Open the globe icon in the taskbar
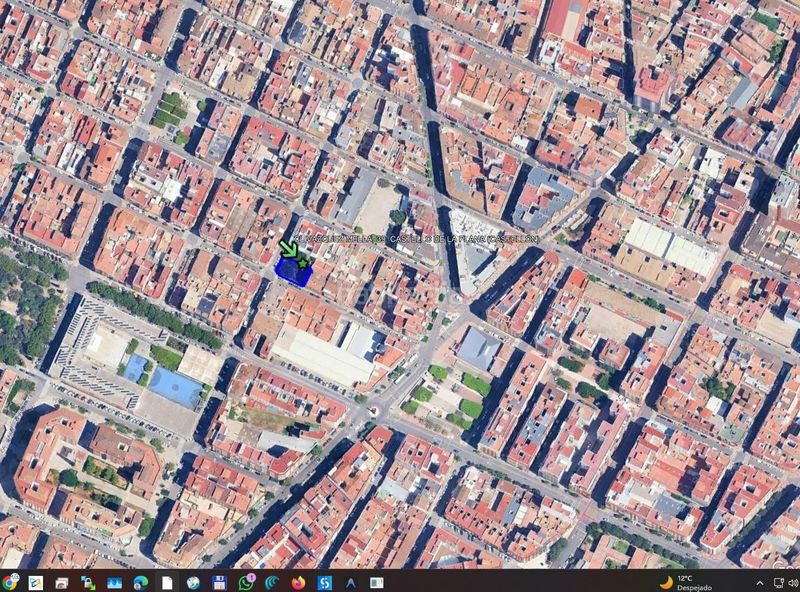The width and height of the screenshot is (800, 592). tap(193, 583)
